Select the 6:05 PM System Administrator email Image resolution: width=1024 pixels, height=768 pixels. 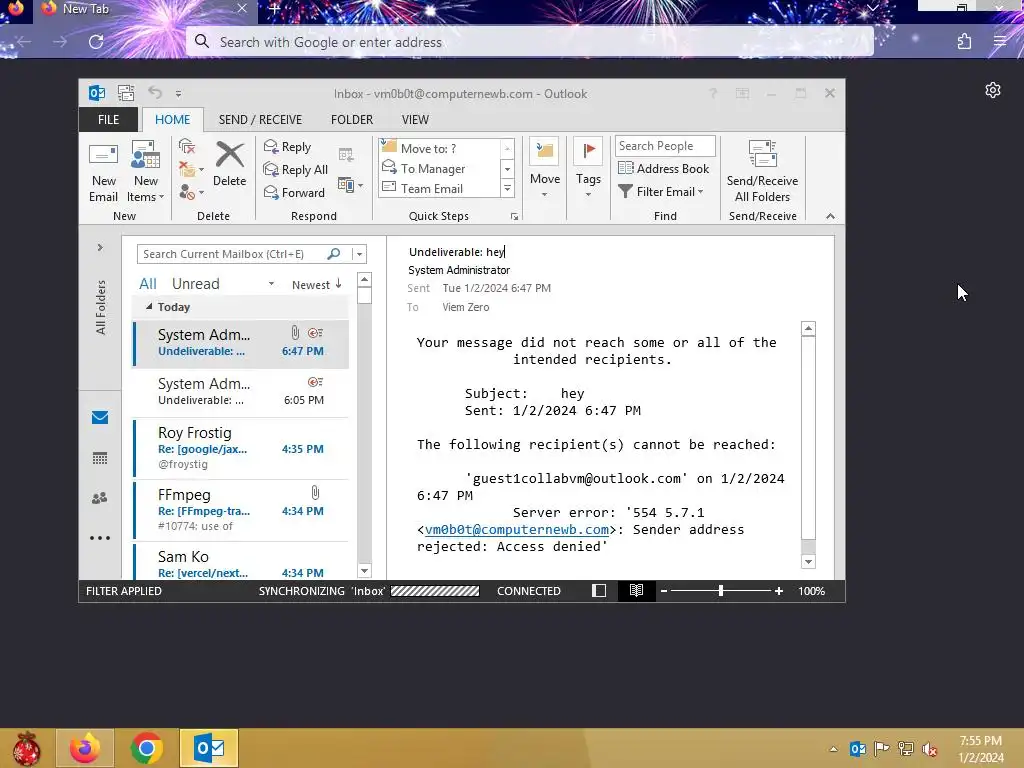(x=240, y=392)
